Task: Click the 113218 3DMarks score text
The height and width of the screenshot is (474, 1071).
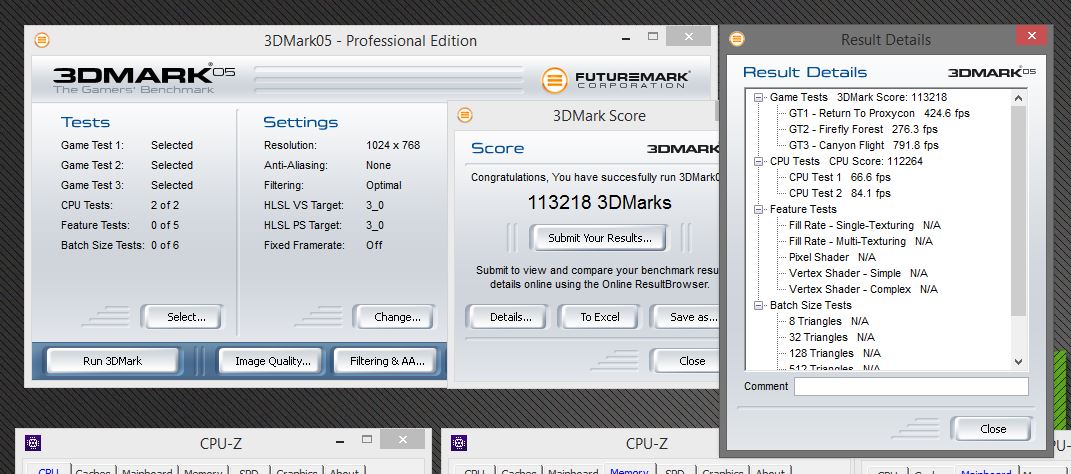Action: (x=599, y=203)
